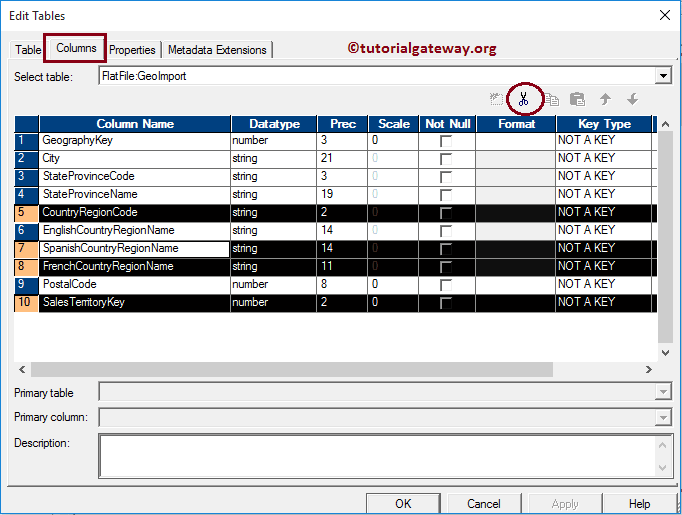The height and width of the screenshot is (515, 682).
Task: Toggle Not Null for SpanishCountryRegionName
Action: [446, 249]
